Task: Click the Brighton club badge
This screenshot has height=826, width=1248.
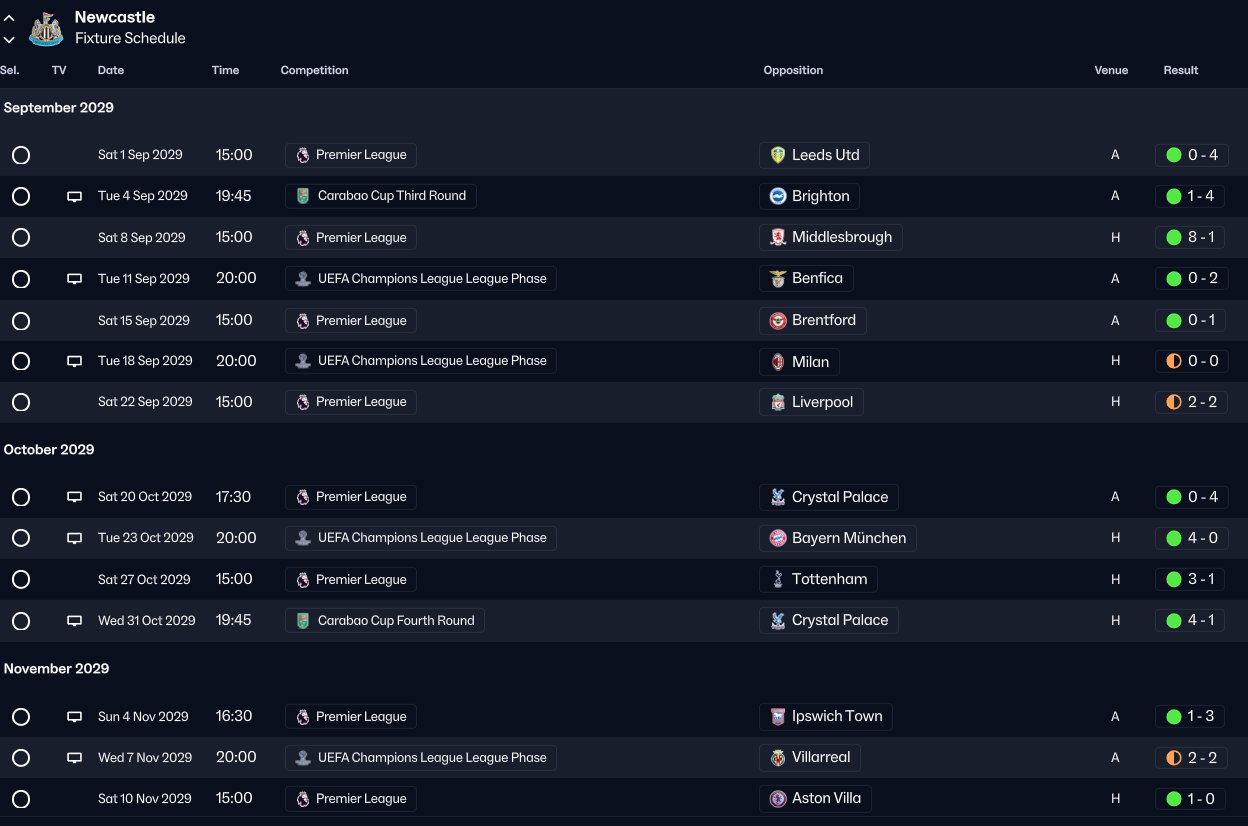Action: click(778, 196)
